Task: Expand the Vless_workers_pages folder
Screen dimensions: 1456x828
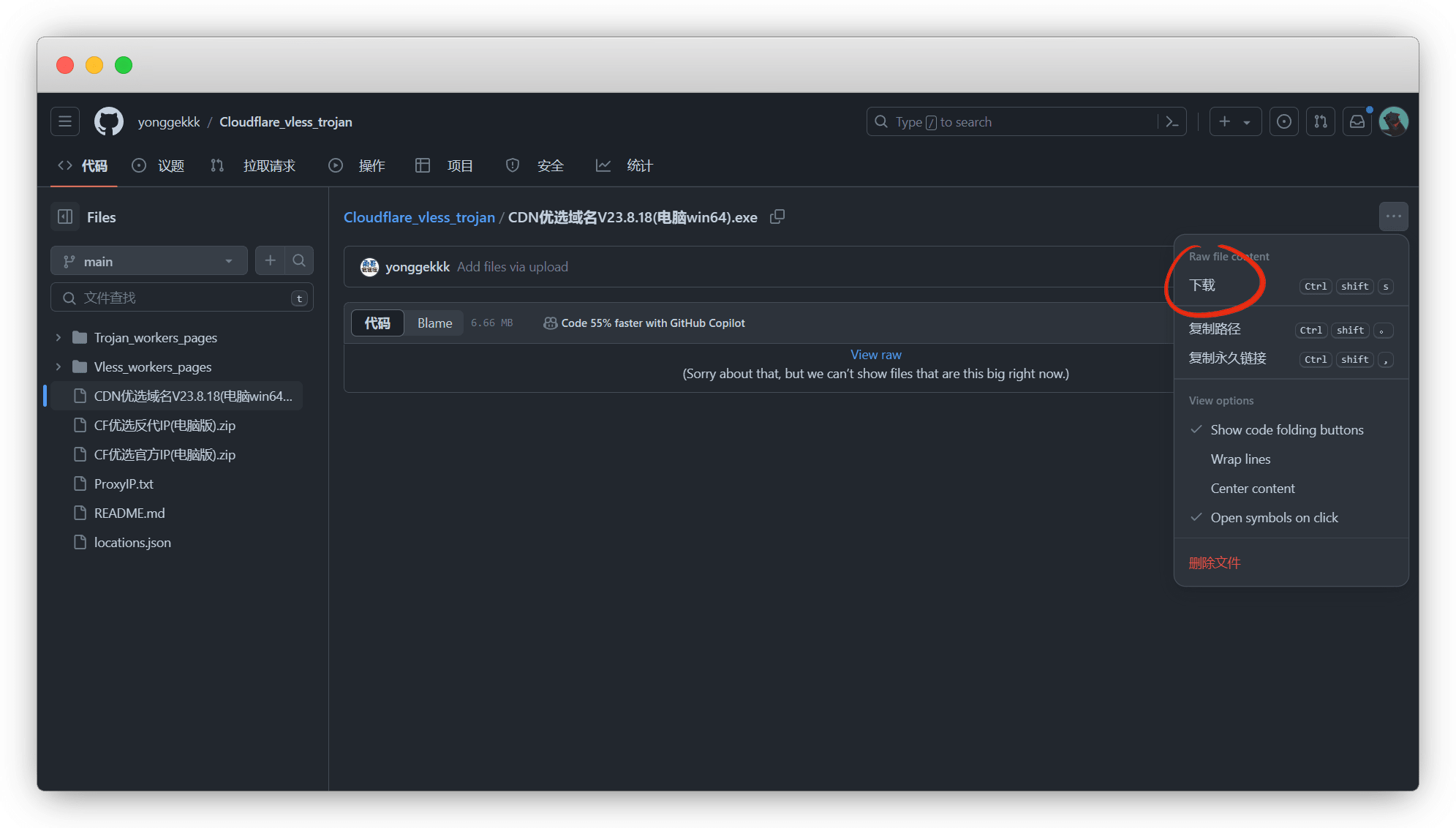Action: pos(59,367)
